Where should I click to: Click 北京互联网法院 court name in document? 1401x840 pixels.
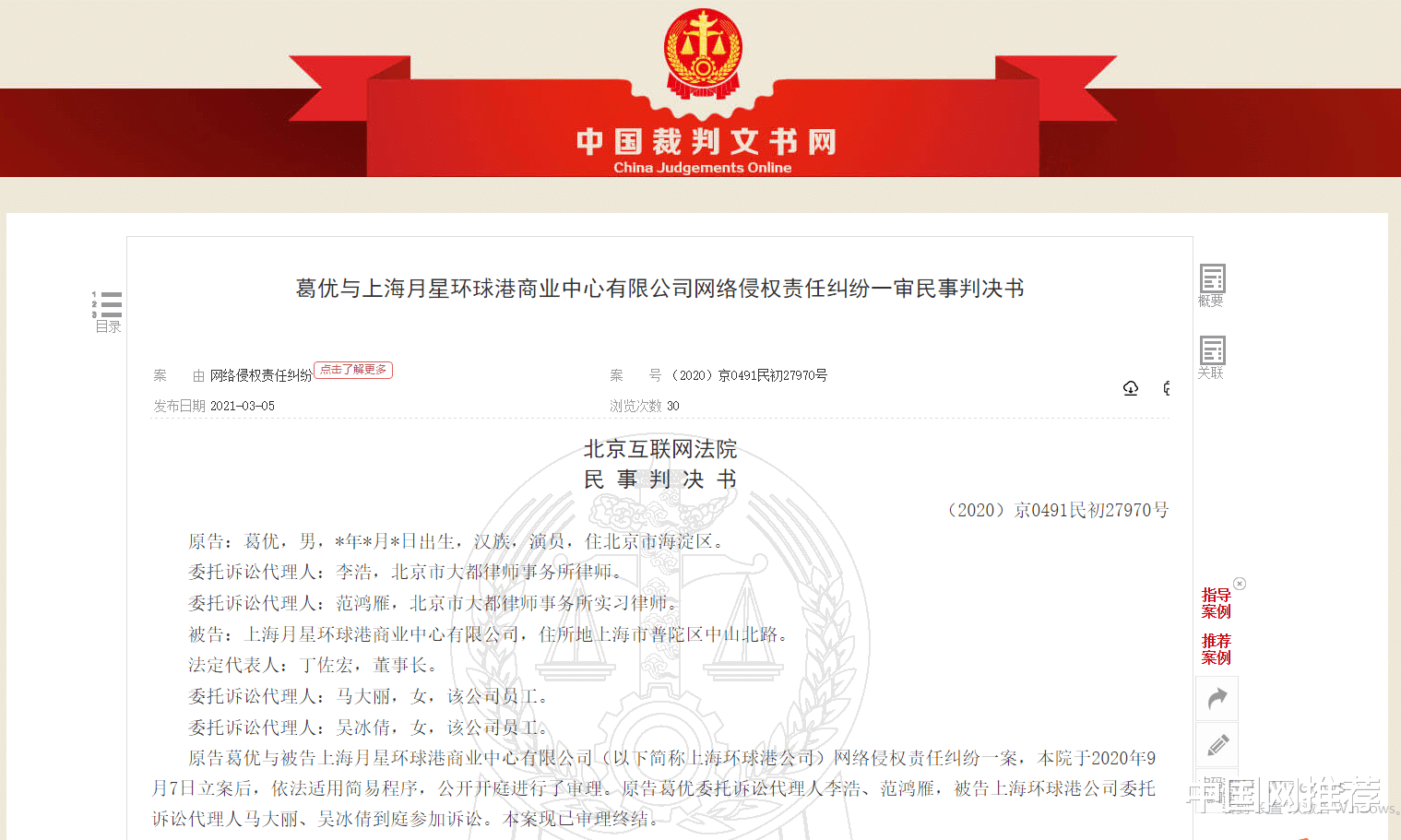659,449
